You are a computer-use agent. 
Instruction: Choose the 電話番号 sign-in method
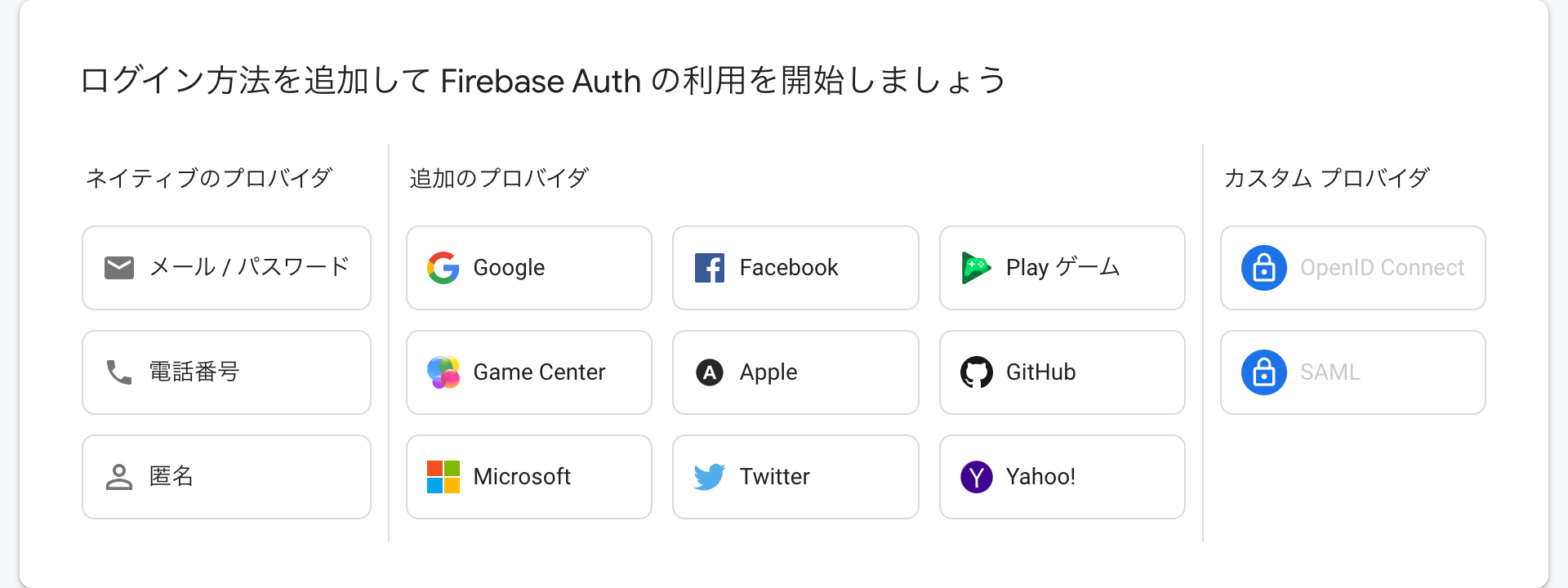click(x=227, y=372)
